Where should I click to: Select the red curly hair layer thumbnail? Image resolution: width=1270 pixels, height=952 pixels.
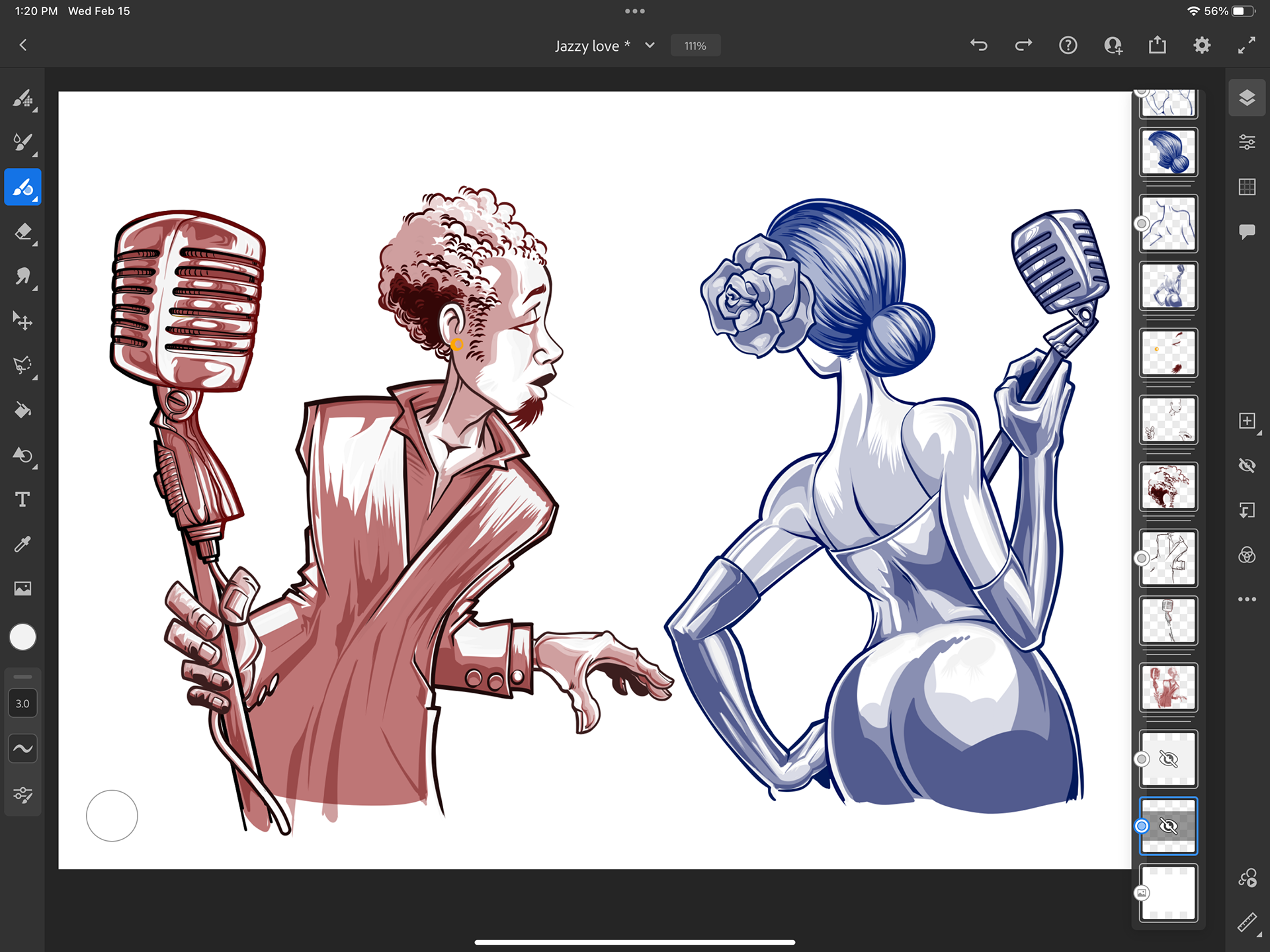[1168, 487]
